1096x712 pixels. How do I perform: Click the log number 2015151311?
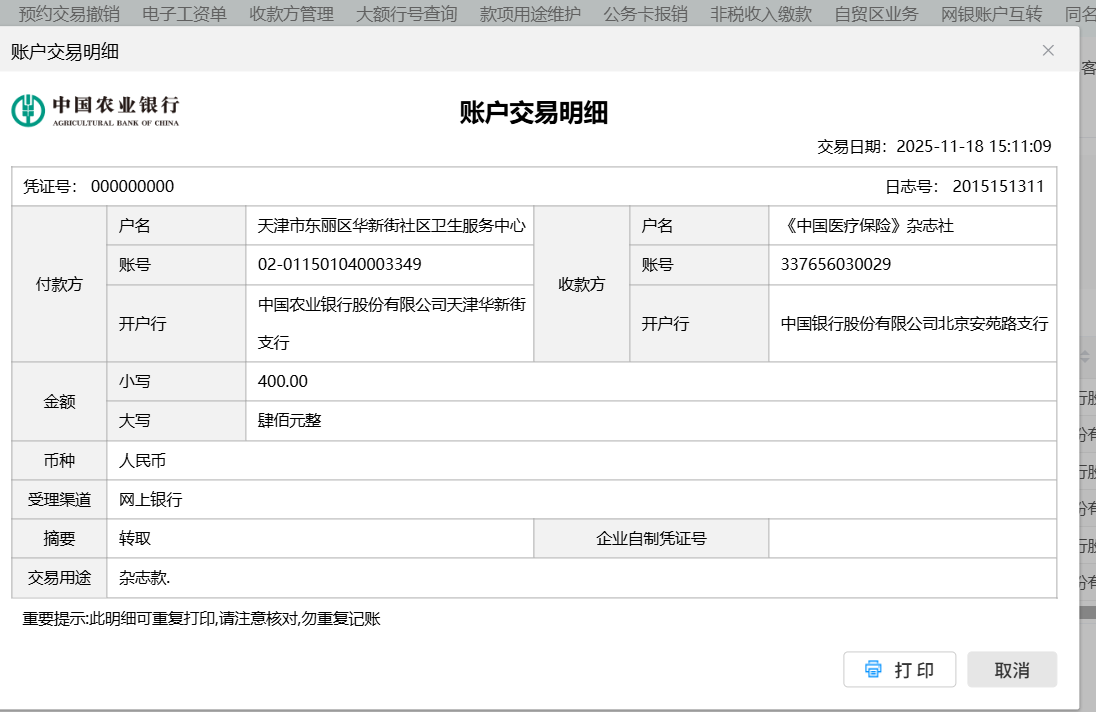click(x=998, y=186)
